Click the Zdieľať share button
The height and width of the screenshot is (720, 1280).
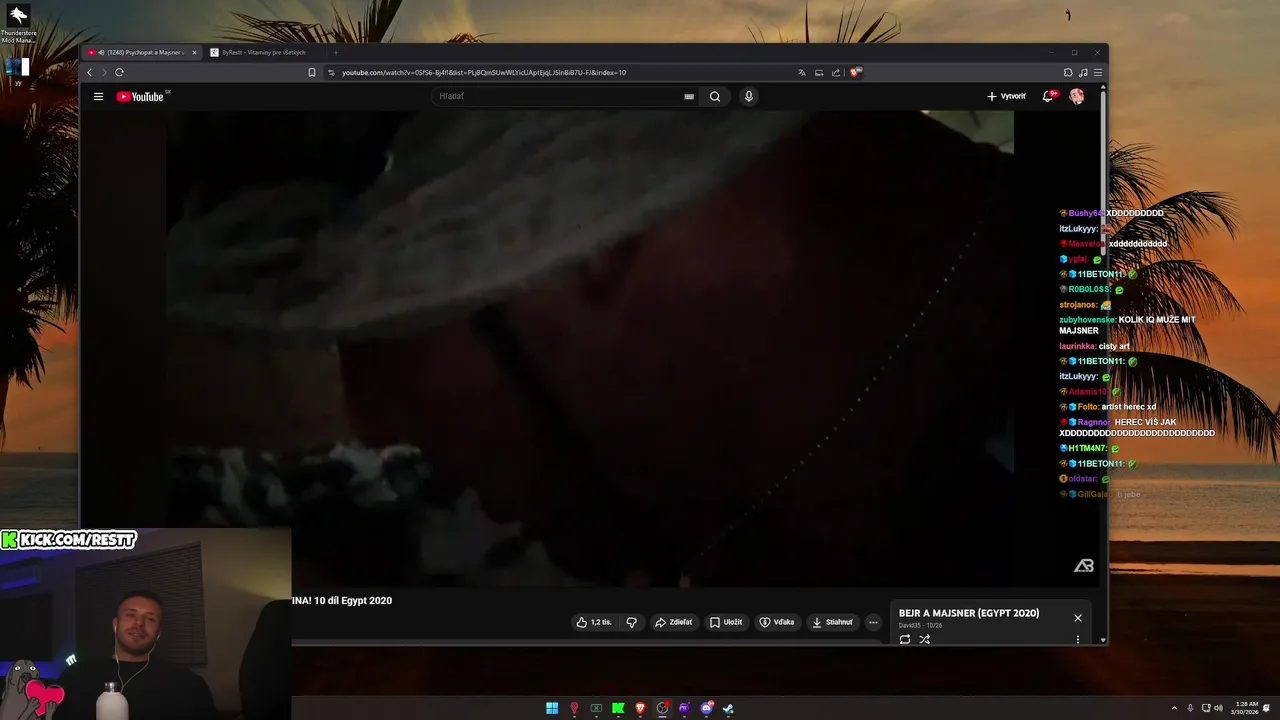pos(673,622)
